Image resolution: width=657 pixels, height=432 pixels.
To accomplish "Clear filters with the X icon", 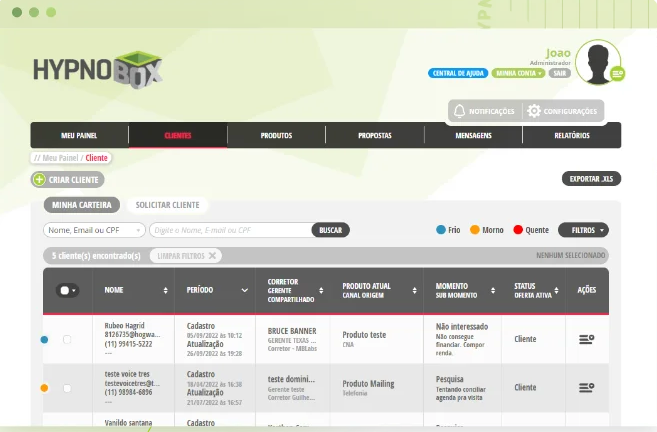I will [213, 256].
